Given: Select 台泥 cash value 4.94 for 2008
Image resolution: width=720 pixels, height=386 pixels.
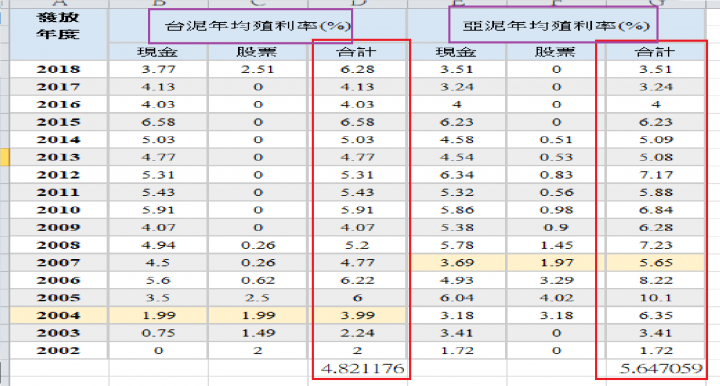Looking at the screenshot, I should coord(158,245).
